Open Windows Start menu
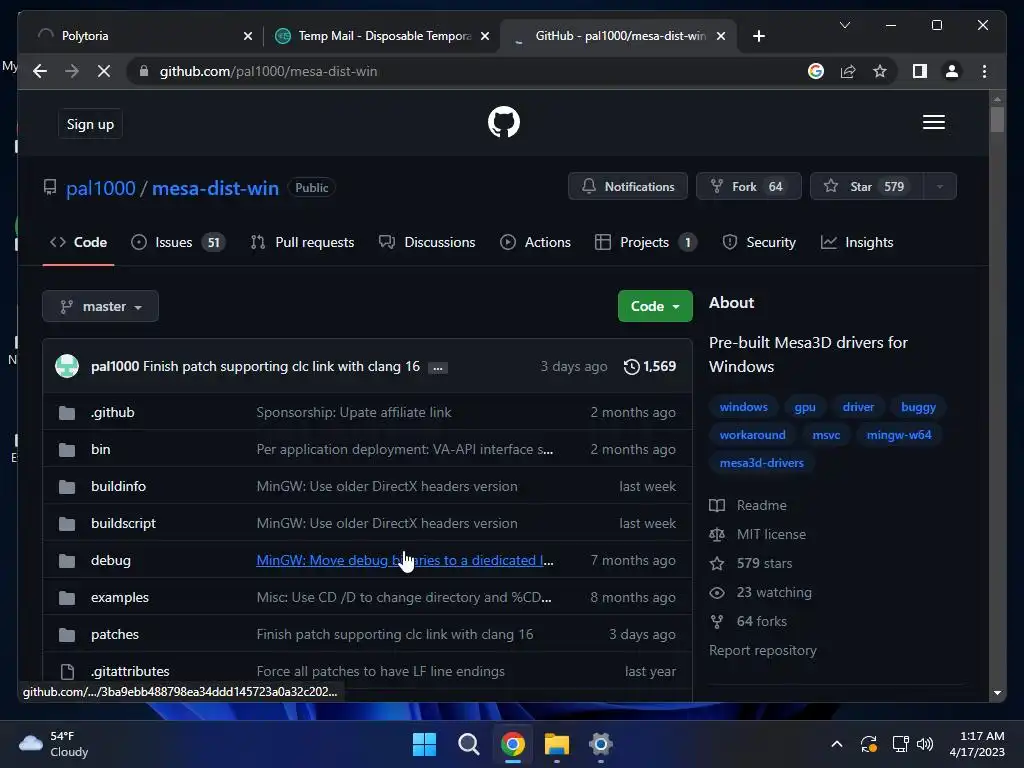This screenshot has height=768, width=1024. pyautogui.click(x=424, y=744)
